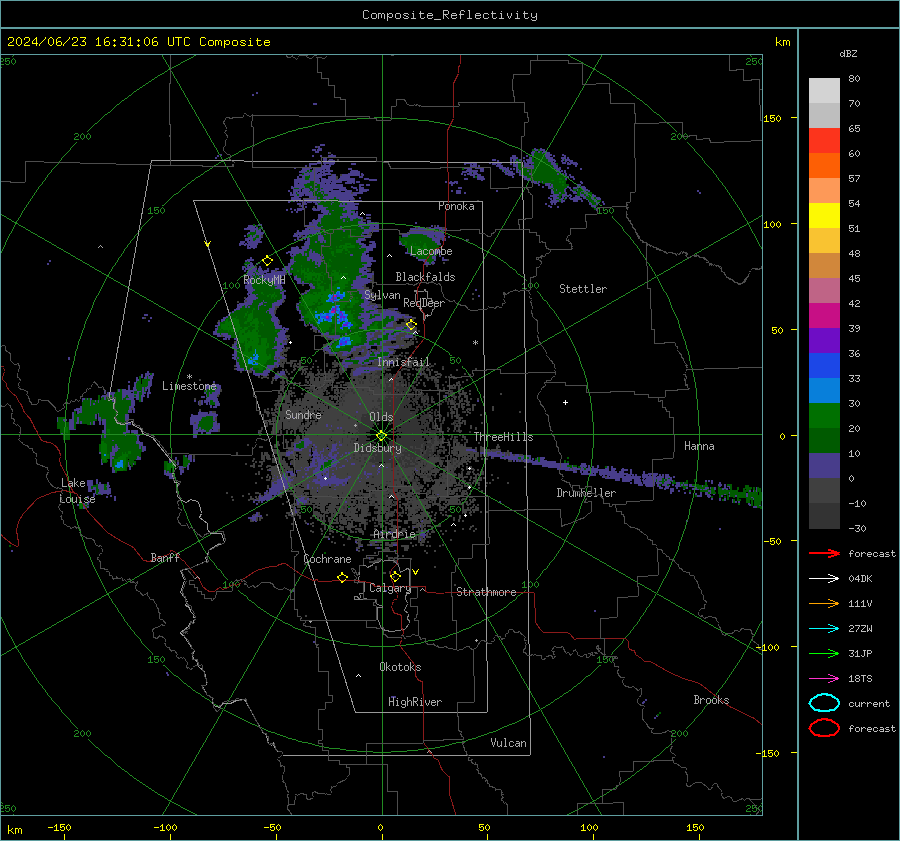Click the Sylvan label
This screenshot has height=841, width=900.
[x=382, y=295]
